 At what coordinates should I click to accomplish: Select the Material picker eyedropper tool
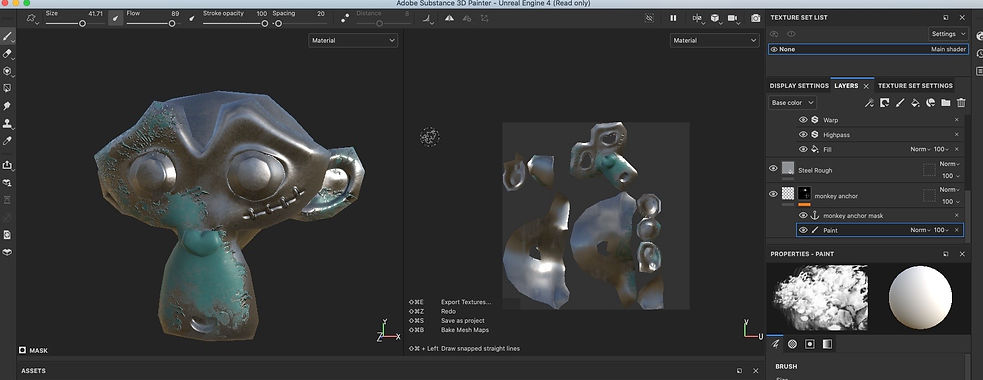[x=8, y=141]
